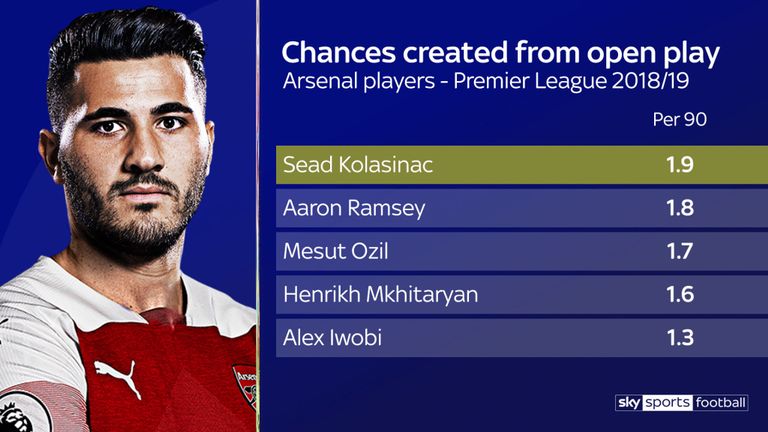Select the Alex Iwobi row

(522, 337)
